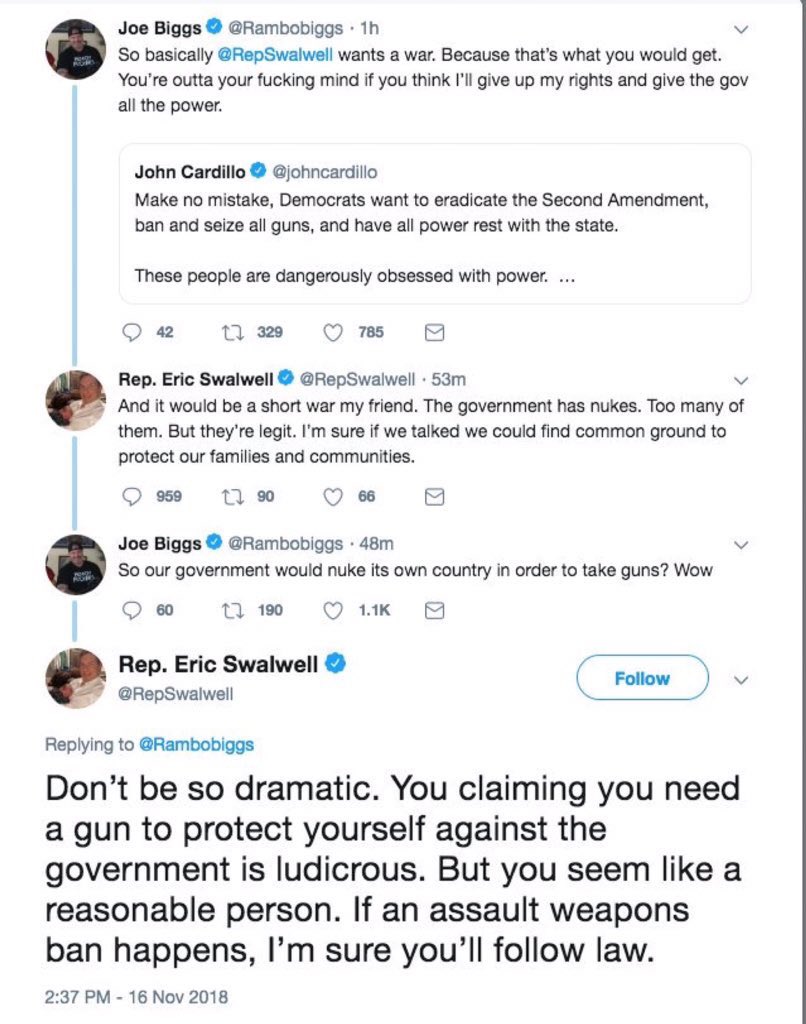Reply to Swalwell's nukes tweet
This screenshot has width=806, height=1024.
tap(131, 497)
